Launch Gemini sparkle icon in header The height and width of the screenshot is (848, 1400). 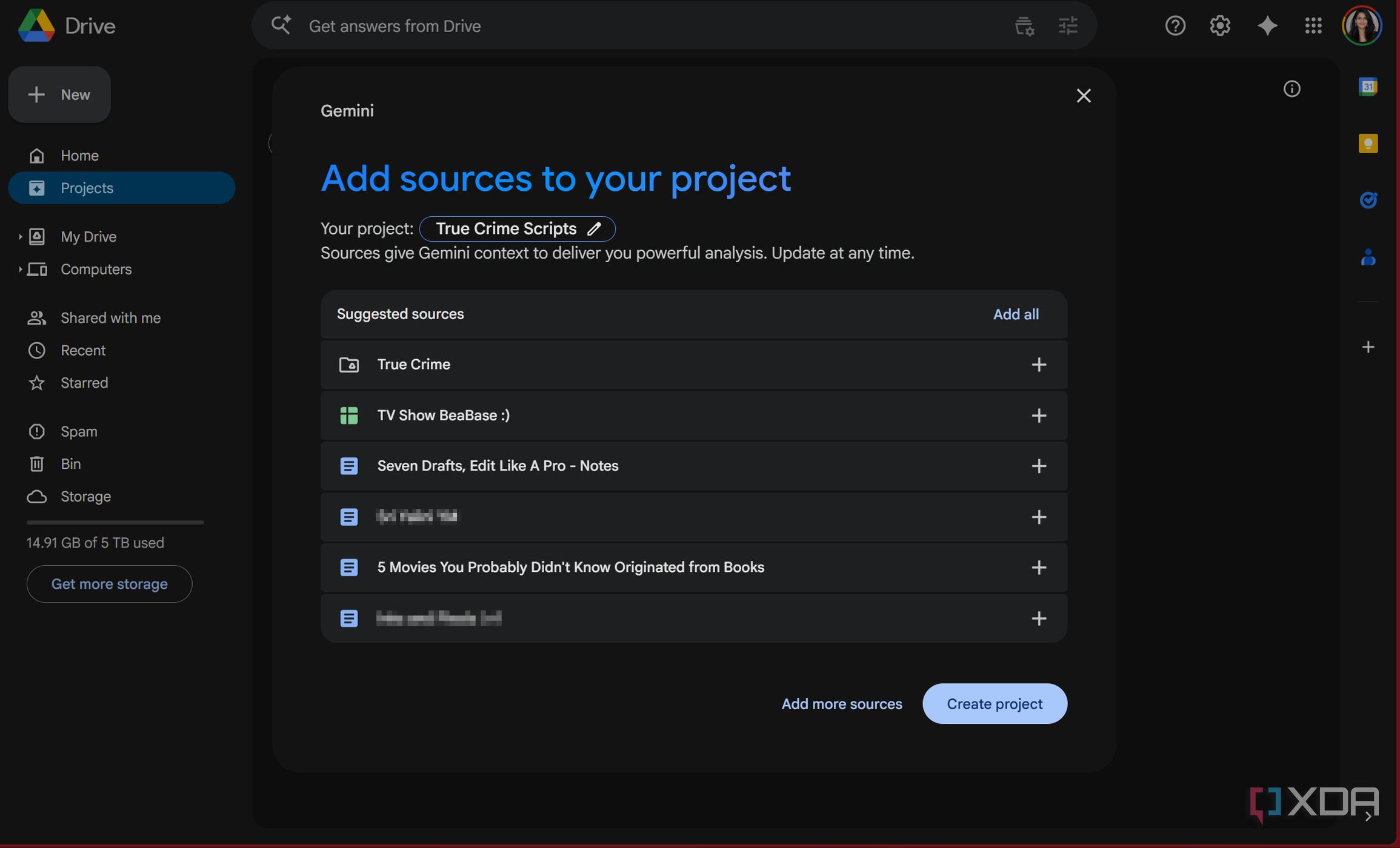coord(1267,25)
